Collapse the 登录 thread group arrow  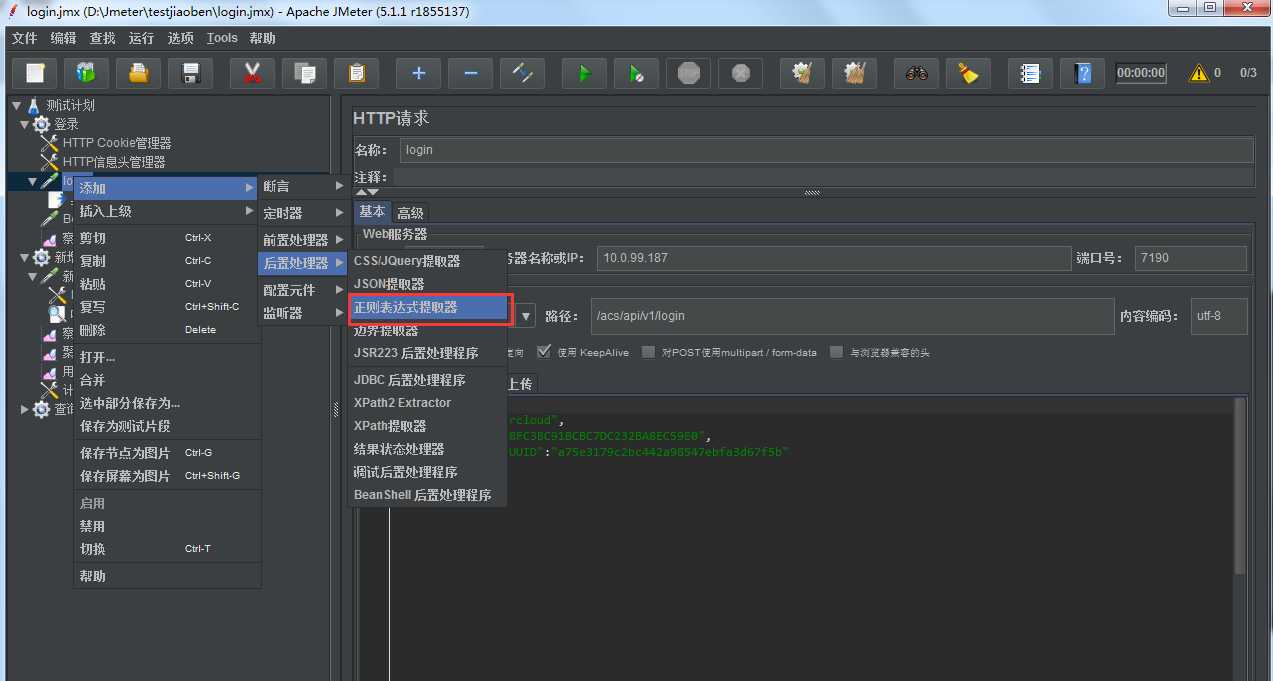(25, 124)
